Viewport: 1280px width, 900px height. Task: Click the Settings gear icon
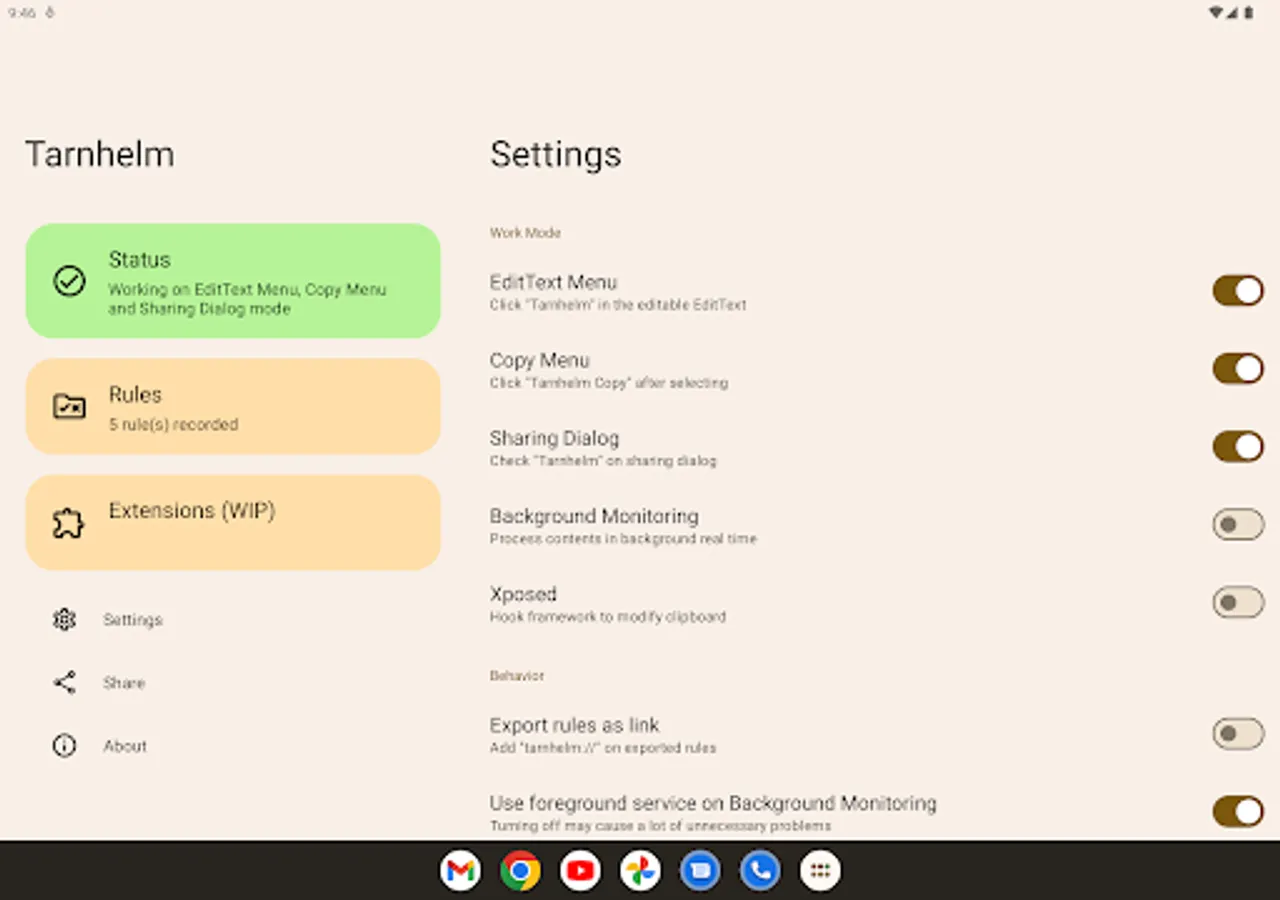coord(64,620)
